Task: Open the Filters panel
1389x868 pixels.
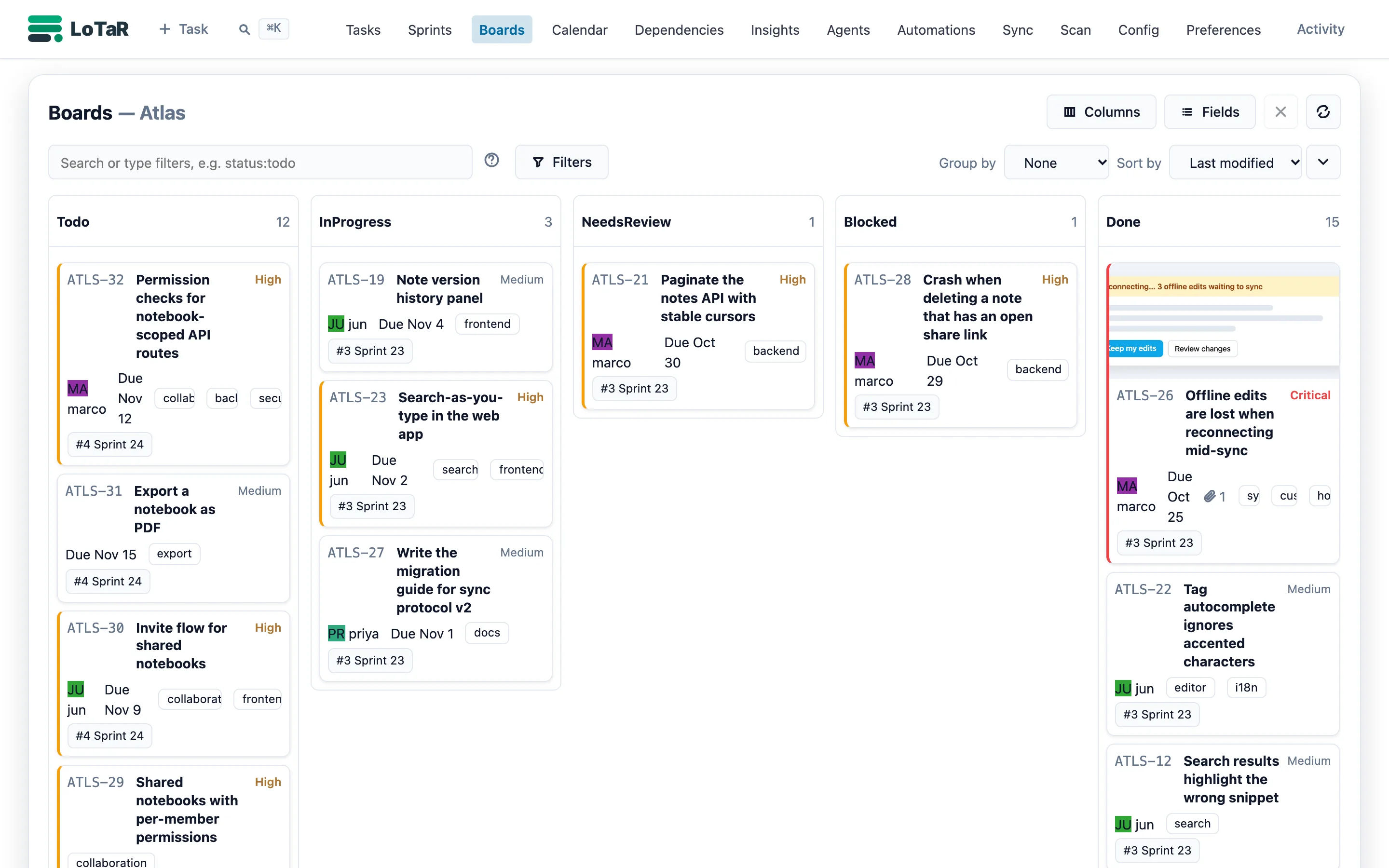Action: pos(561,162)
